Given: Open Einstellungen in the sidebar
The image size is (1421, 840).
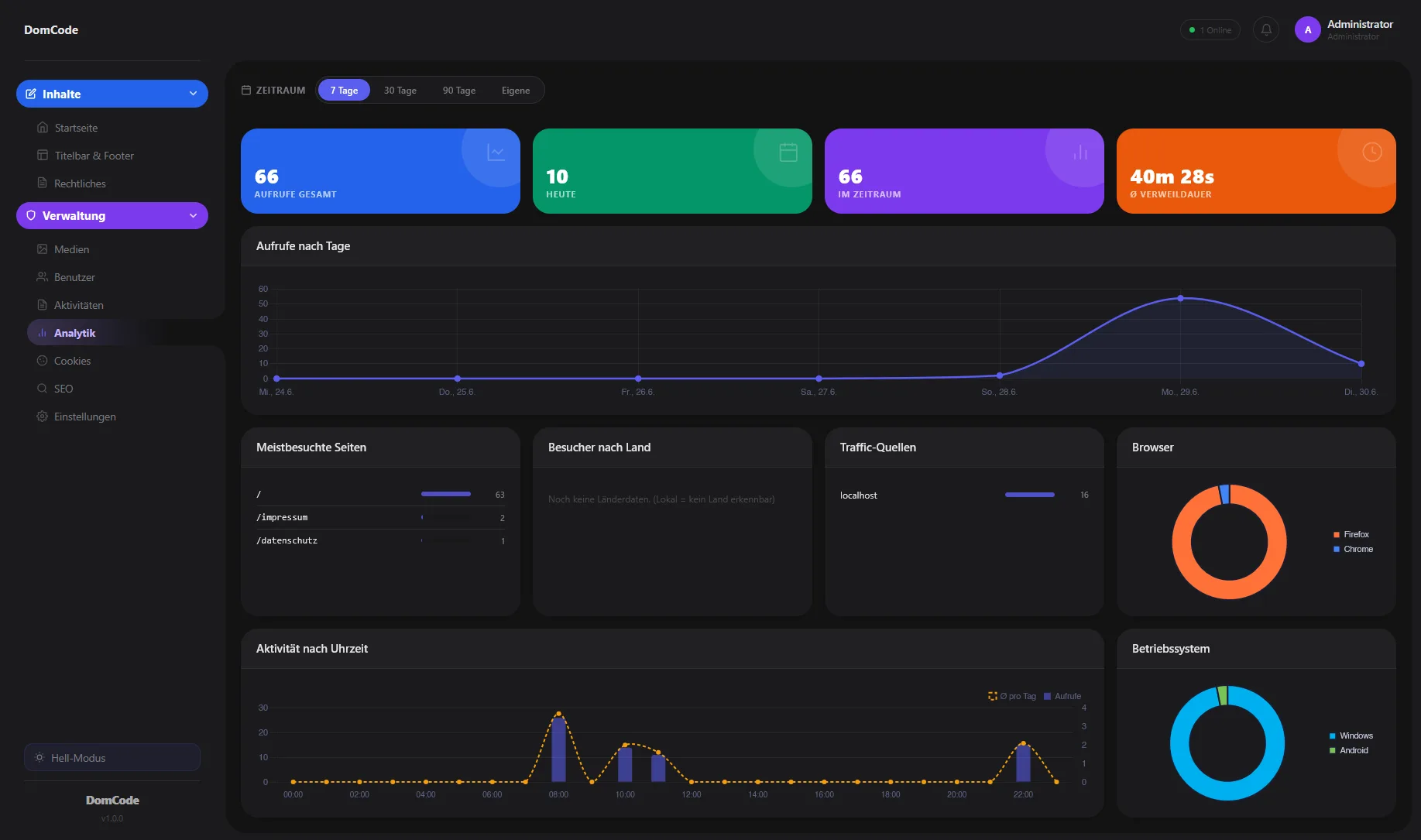Looking at the screenshot, I should pos(112,417).
